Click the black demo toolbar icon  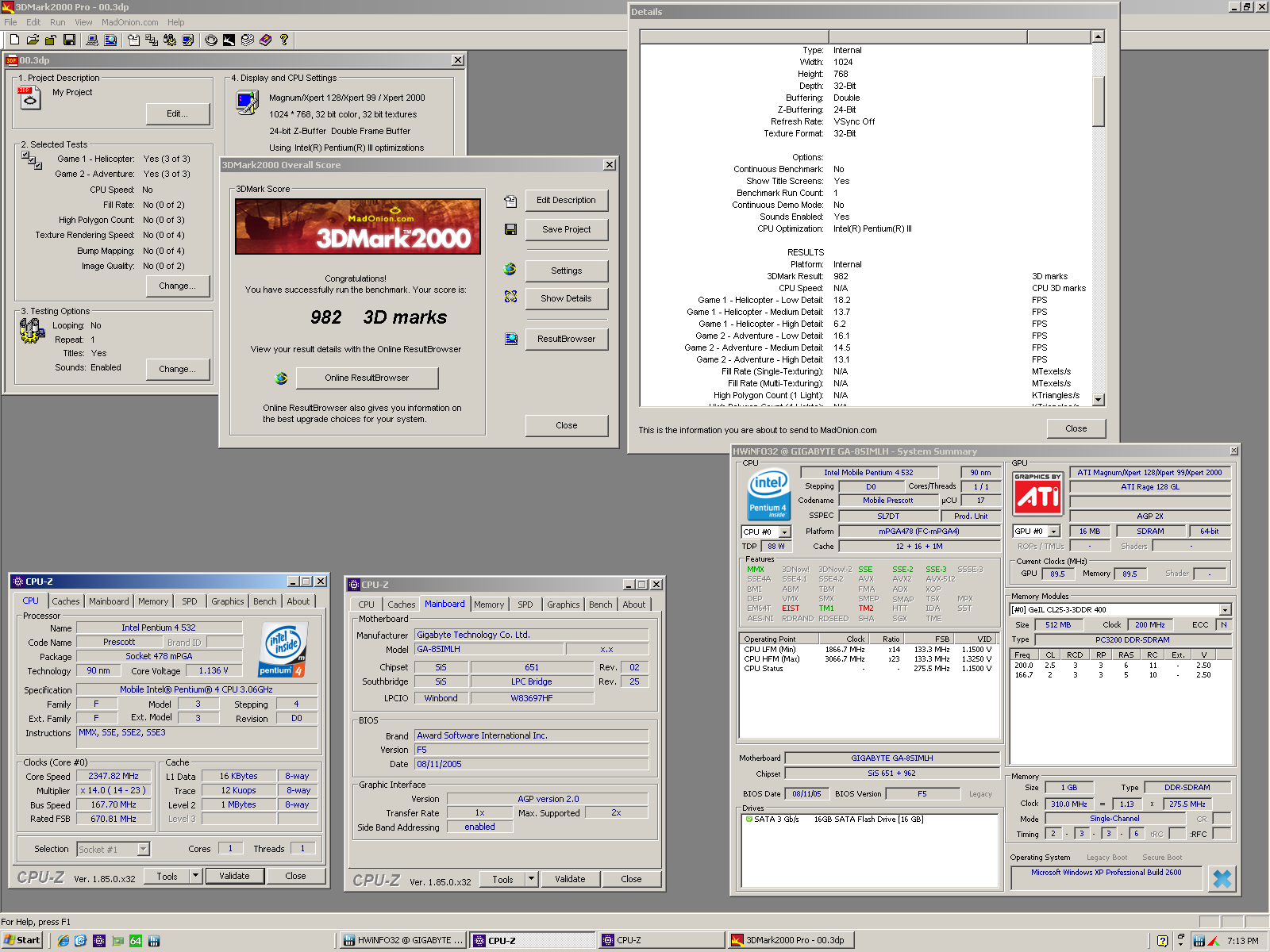point(229,40)
